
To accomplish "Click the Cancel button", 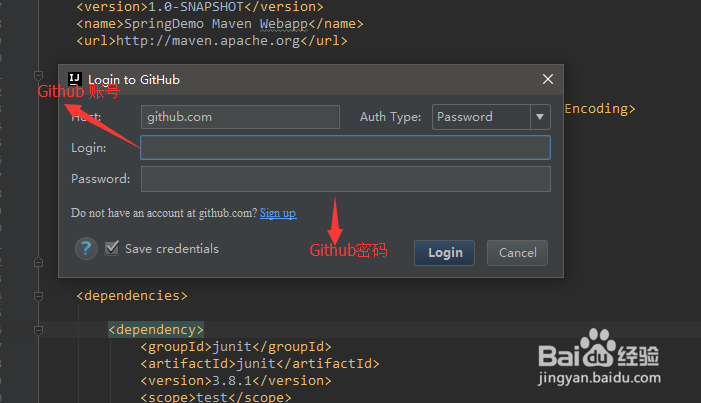I will point(517,253).
